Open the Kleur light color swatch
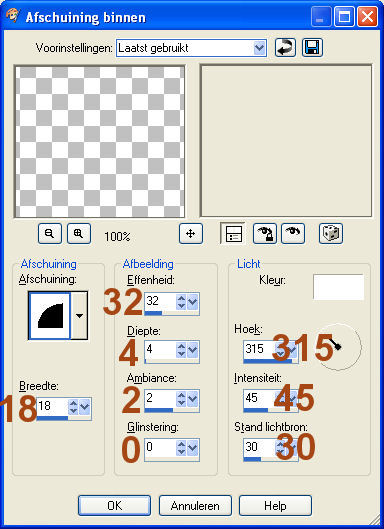This screenshot has width=384, height=529. 338,287
